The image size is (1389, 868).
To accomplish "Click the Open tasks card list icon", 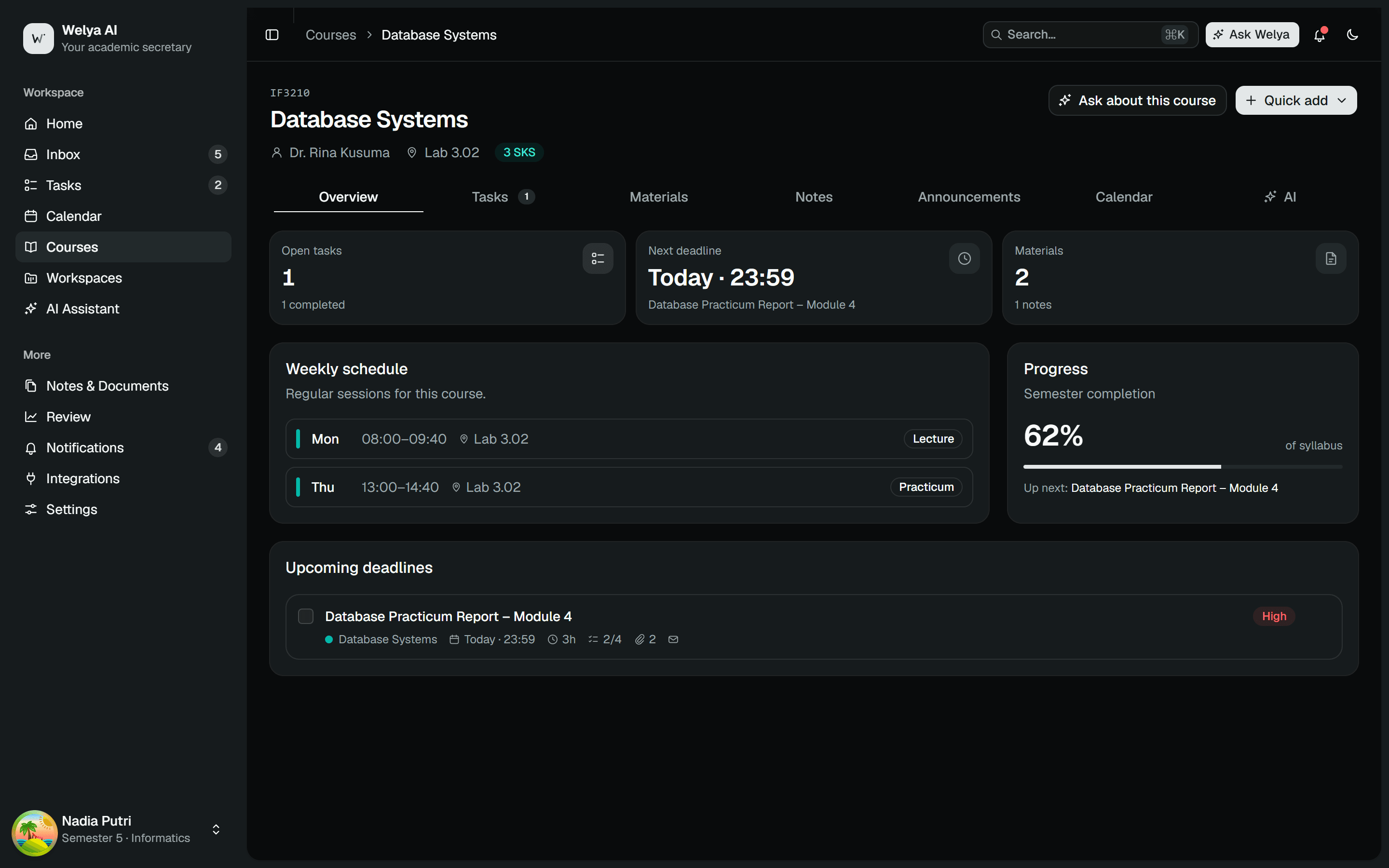I will pyautogui.click(x=598, y=258).
